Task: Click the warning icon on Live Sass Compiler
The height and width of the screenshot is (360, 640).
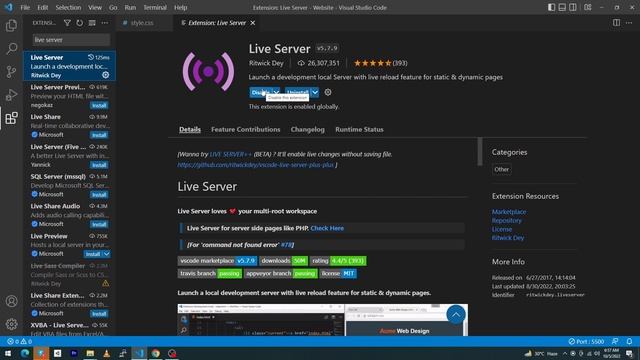Action: (x=106, y=283)
